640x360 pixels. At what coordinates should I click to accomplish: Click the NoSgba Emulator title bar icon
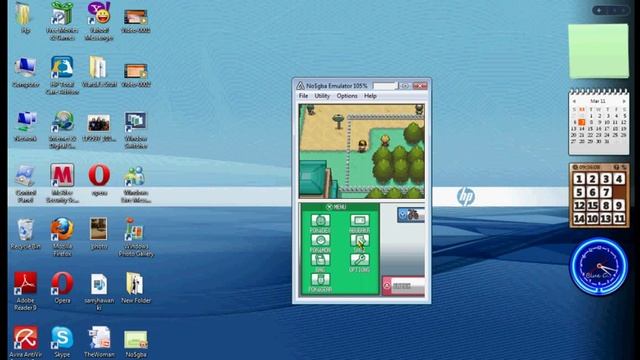tap(300, 86)
